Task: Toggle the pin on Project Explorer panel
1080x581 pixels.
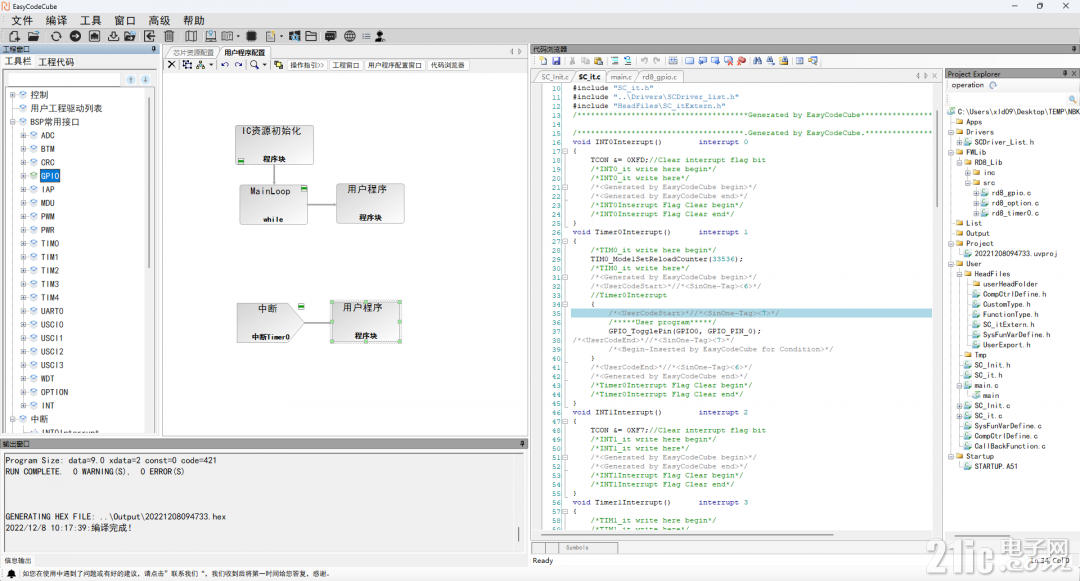Action: point(1064,73)
